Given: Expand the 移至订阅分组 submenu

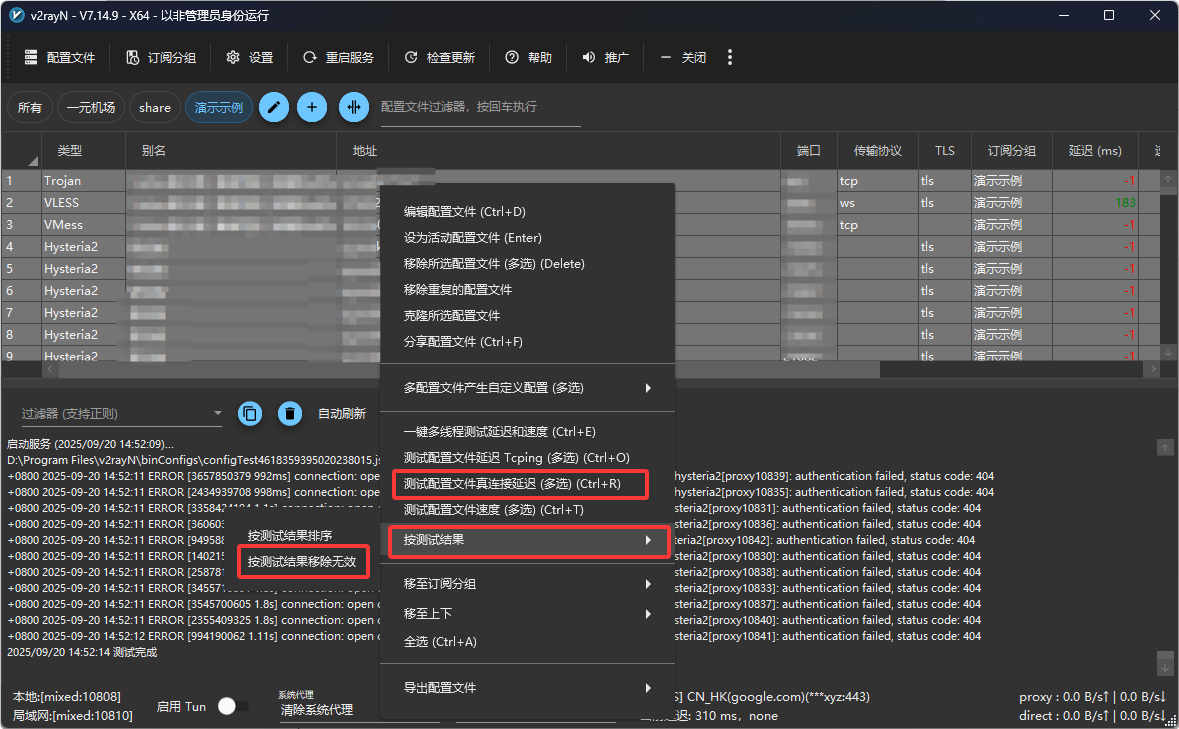Looking at the screenshot, I should 527,583.
